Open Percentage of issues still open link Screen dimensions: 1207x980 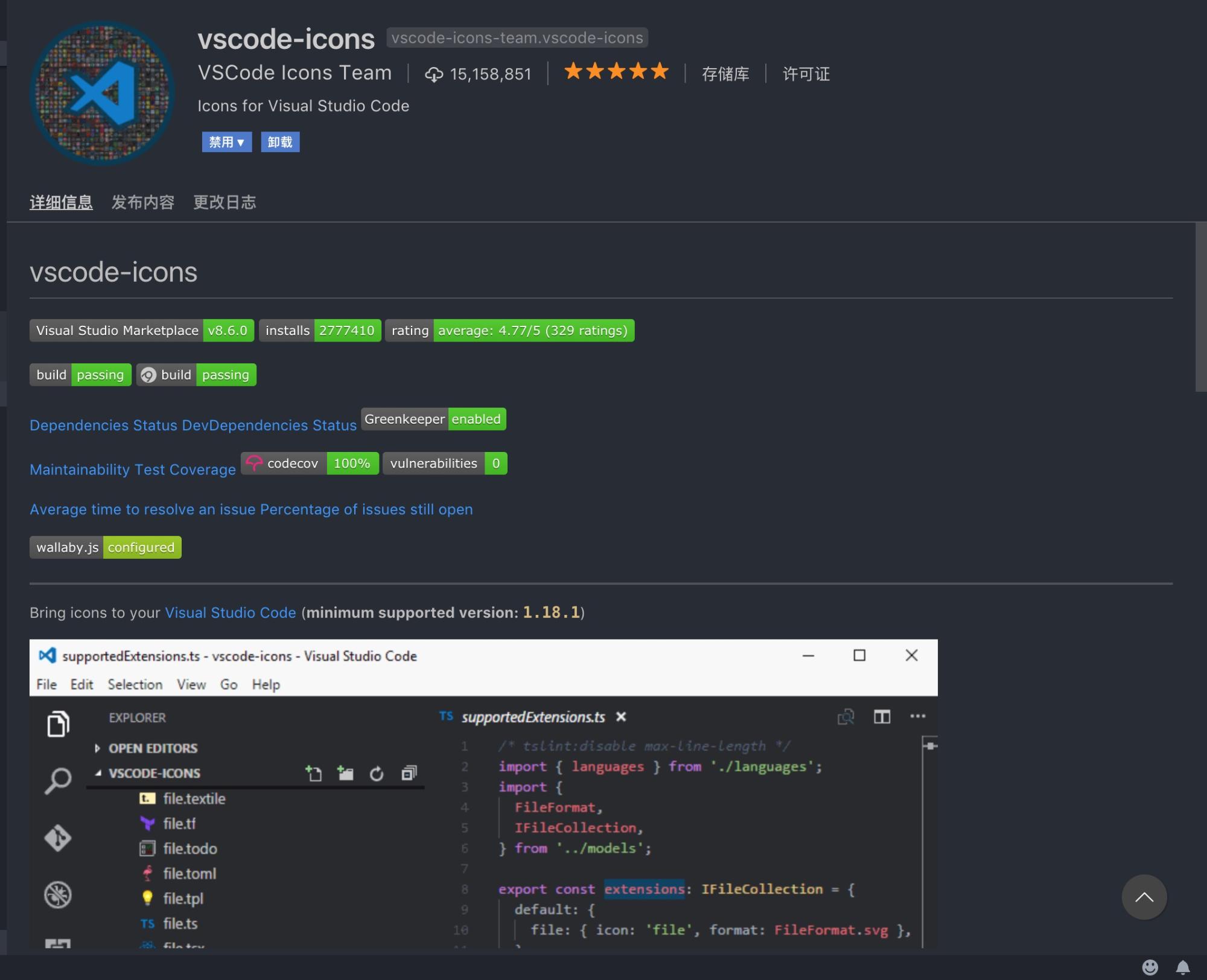366,509
